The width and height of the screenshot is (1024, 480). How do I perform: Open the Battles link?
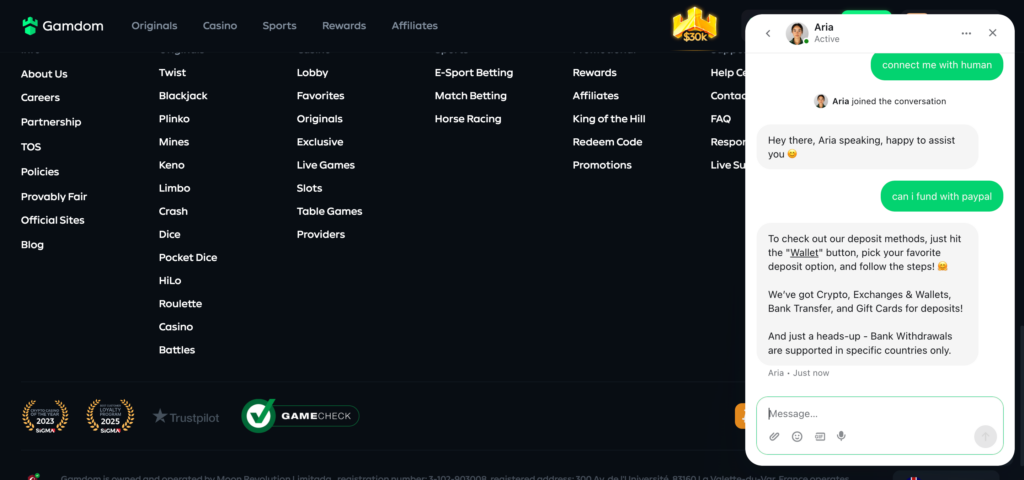(x=177, y=350)
